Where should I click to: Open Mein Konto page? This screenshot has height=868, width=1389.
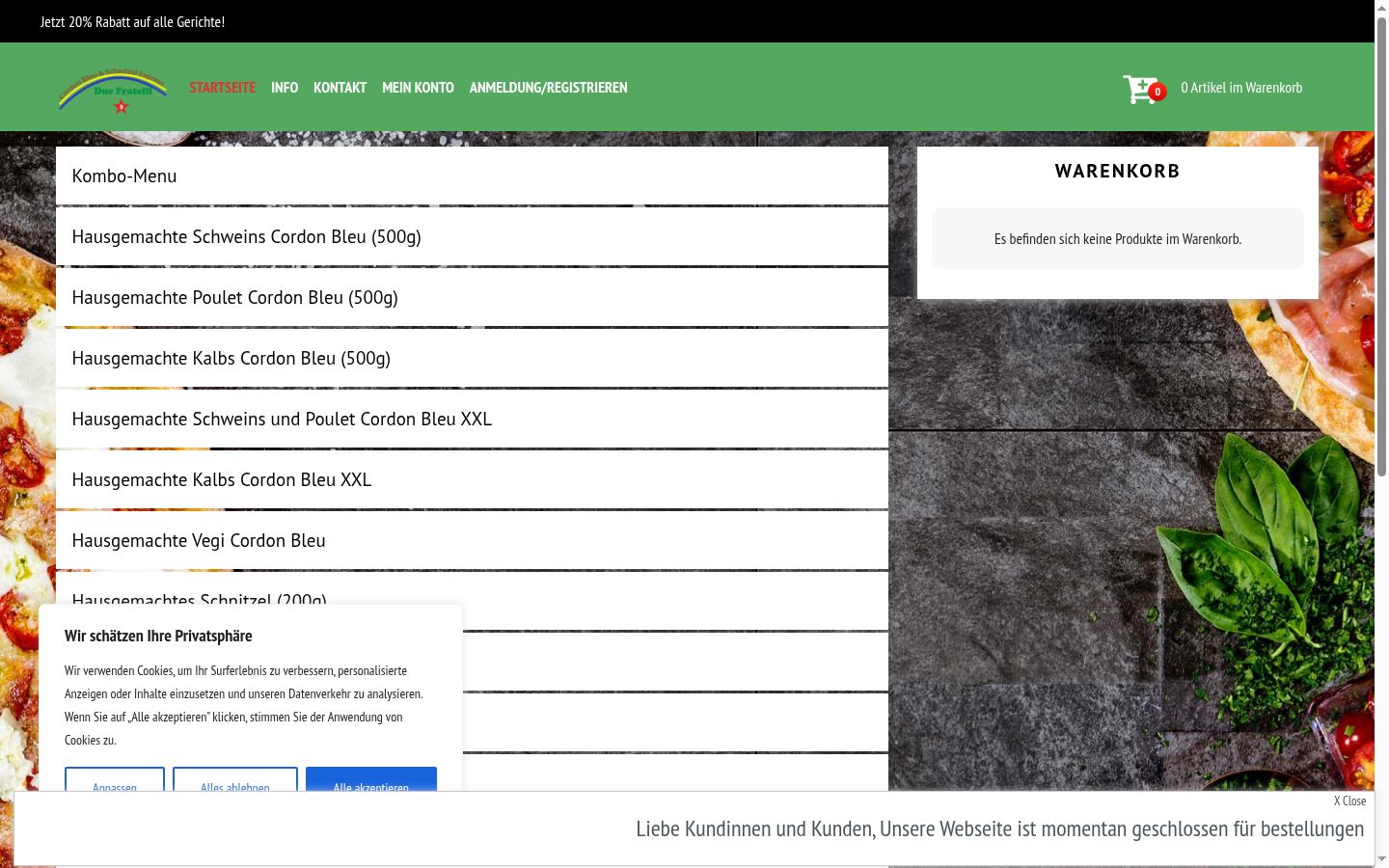coord(418,88)
